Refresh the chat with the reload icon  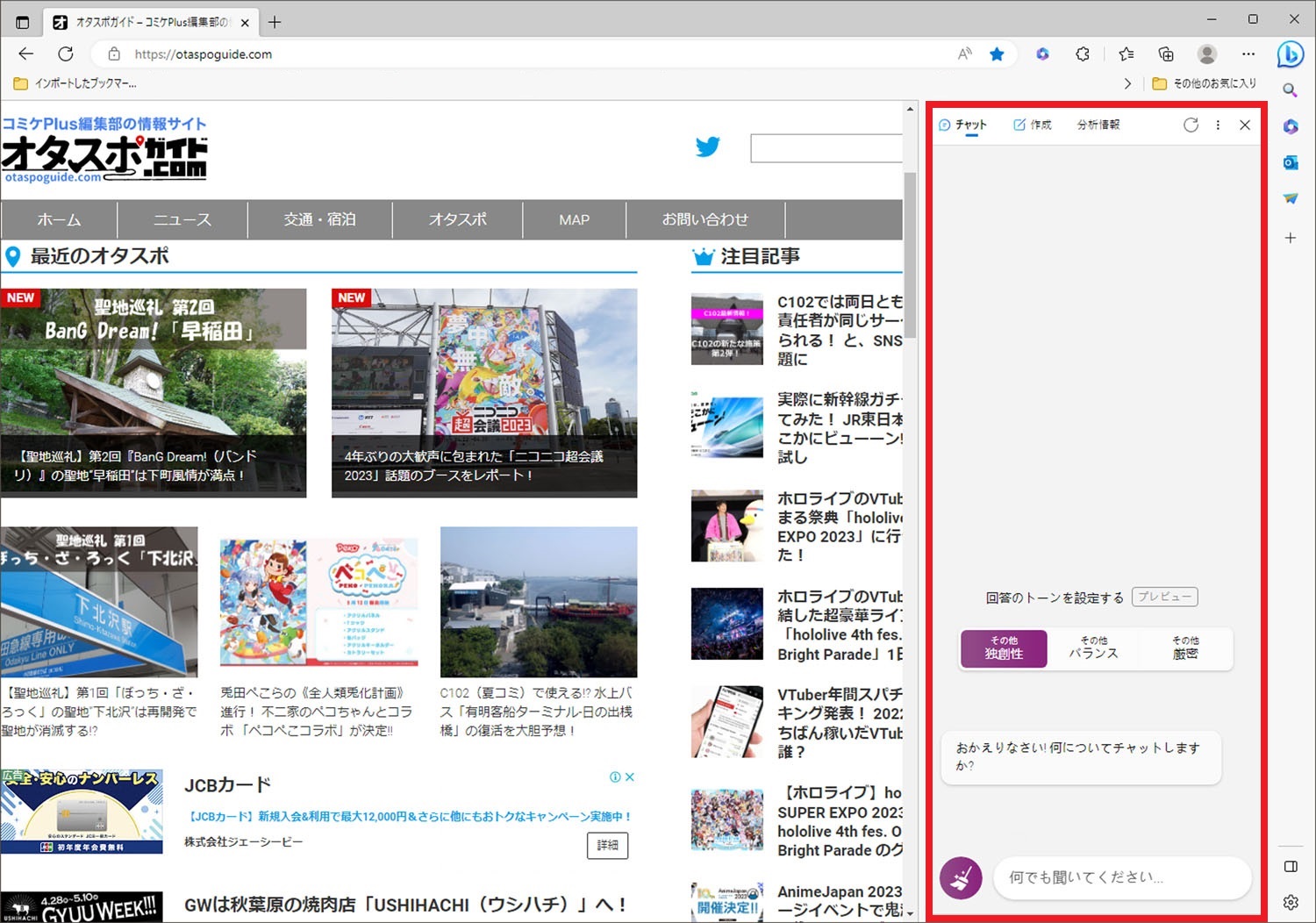coord(1191,125)
